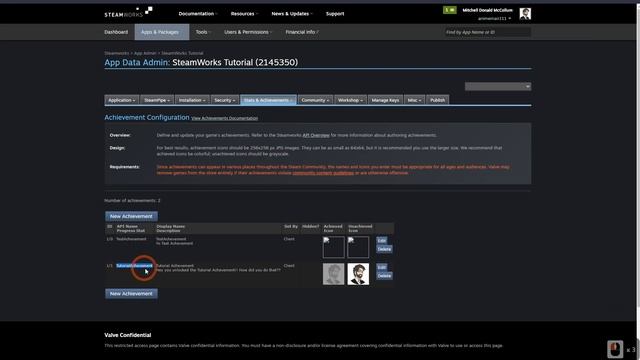Go to the Publish tab
The height and width of the screenshot is (360, 640).
coord(438,100)
